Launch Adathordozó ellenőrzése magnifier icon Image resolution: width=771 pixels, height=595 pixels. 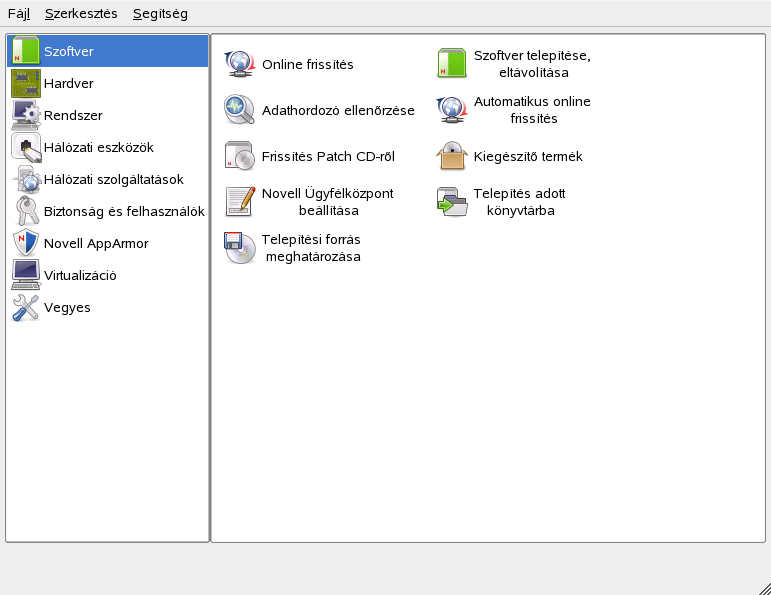240,110
